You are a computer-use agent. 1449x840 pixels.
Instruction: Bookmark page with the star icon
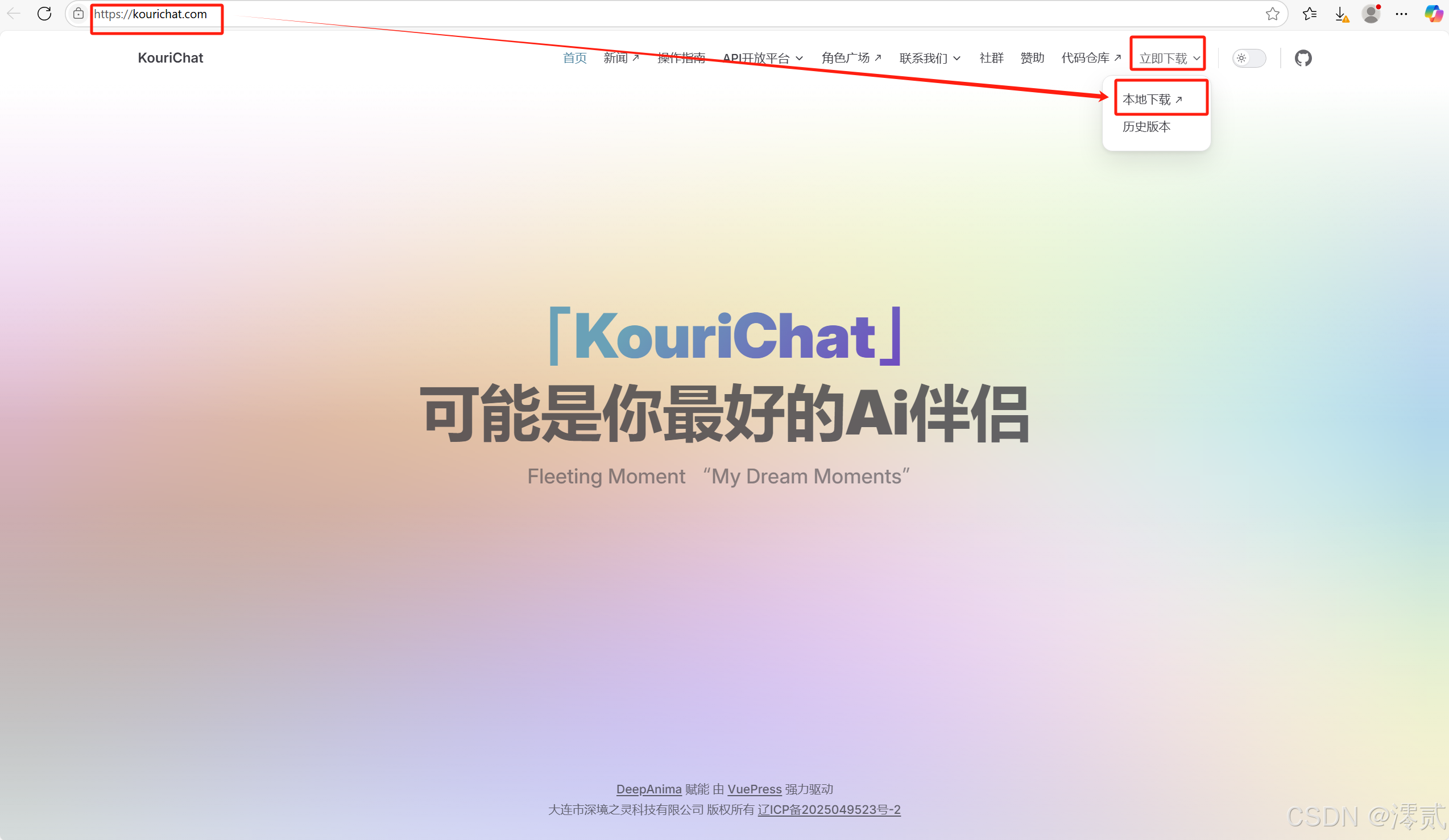pos(1272,14)
